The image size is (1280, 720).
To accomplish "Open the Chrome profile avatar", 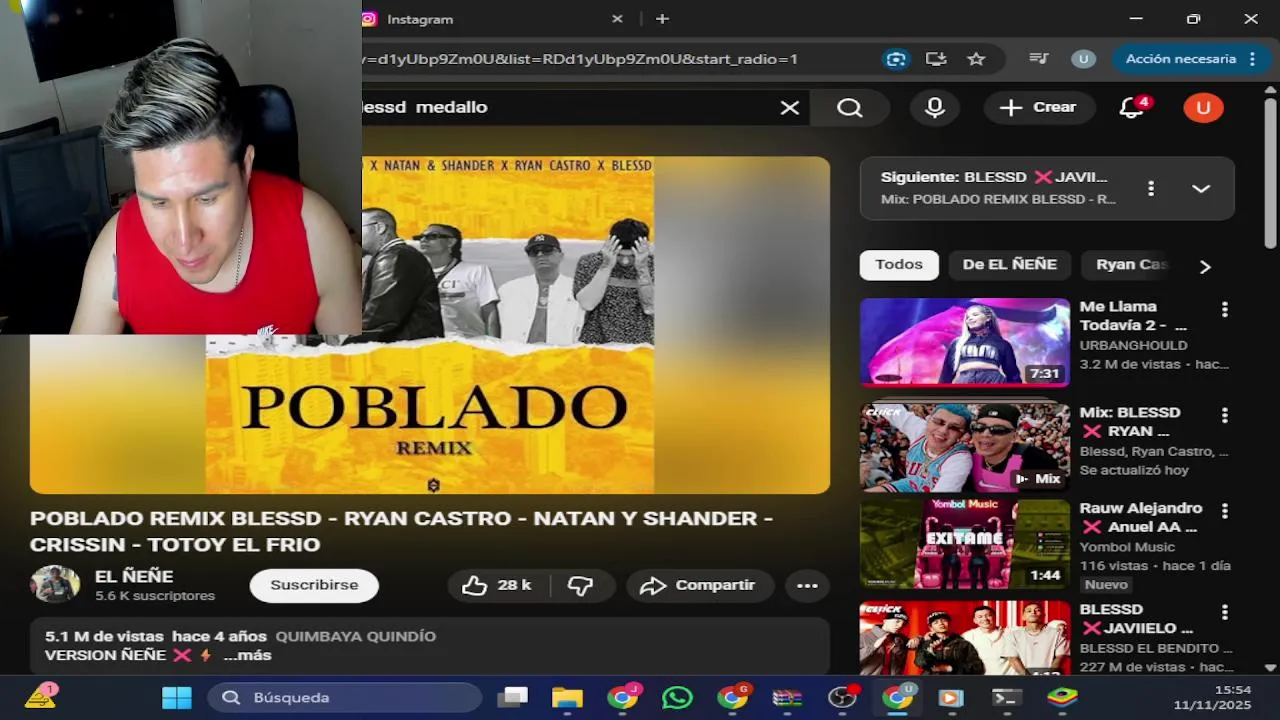I will point(1083,59).
